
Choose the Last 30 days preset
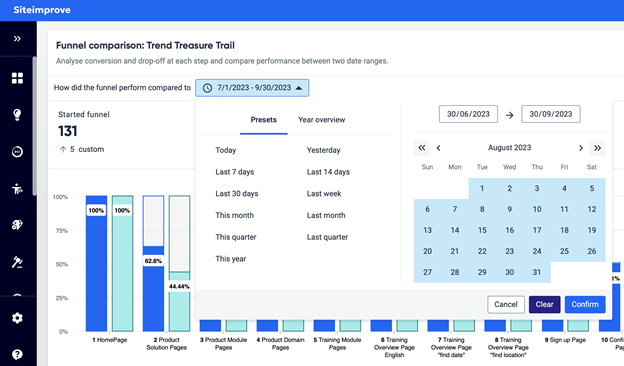[x=237, y=194]
